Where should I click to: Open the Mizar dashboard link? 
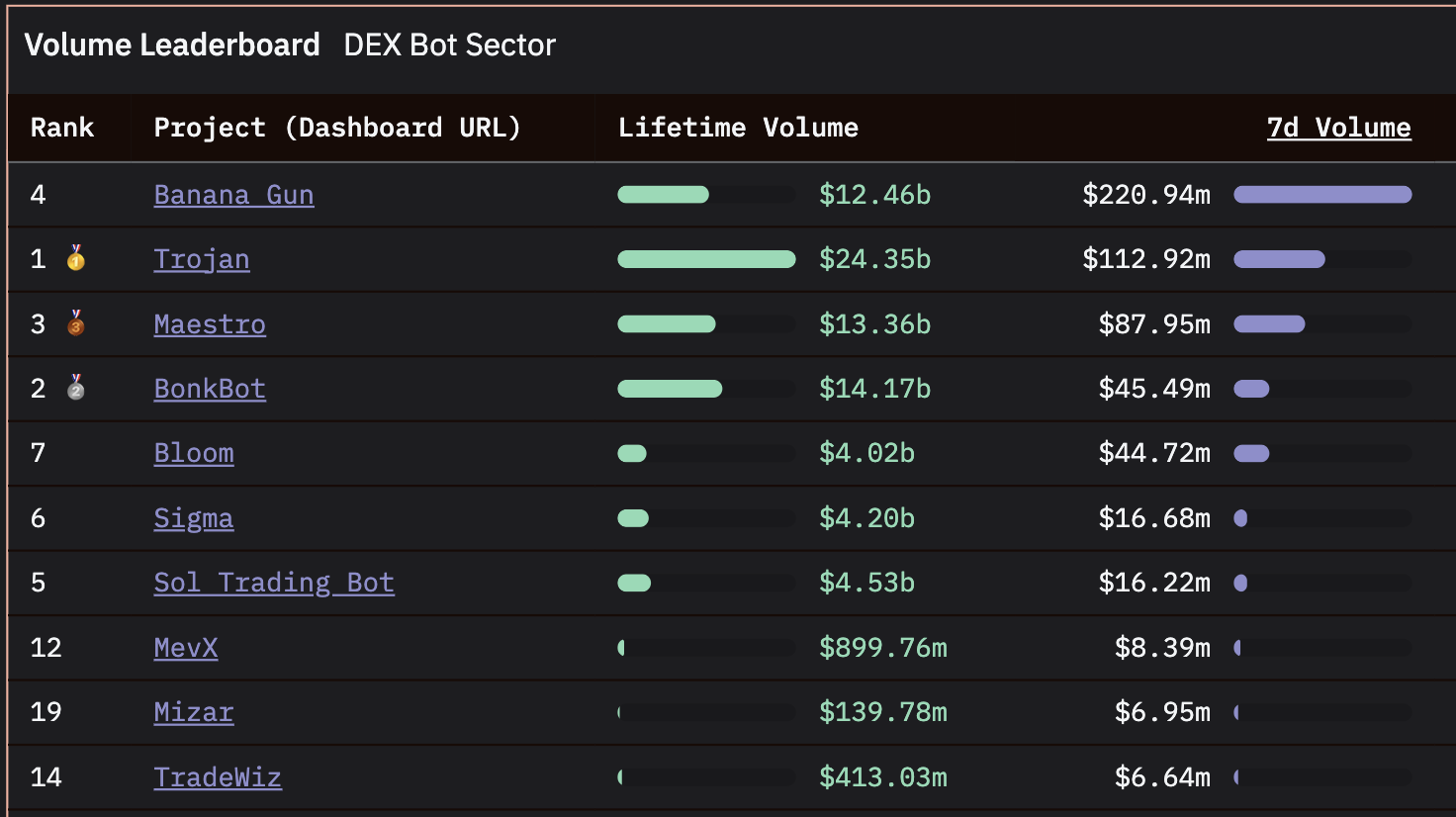click(194, 712)
